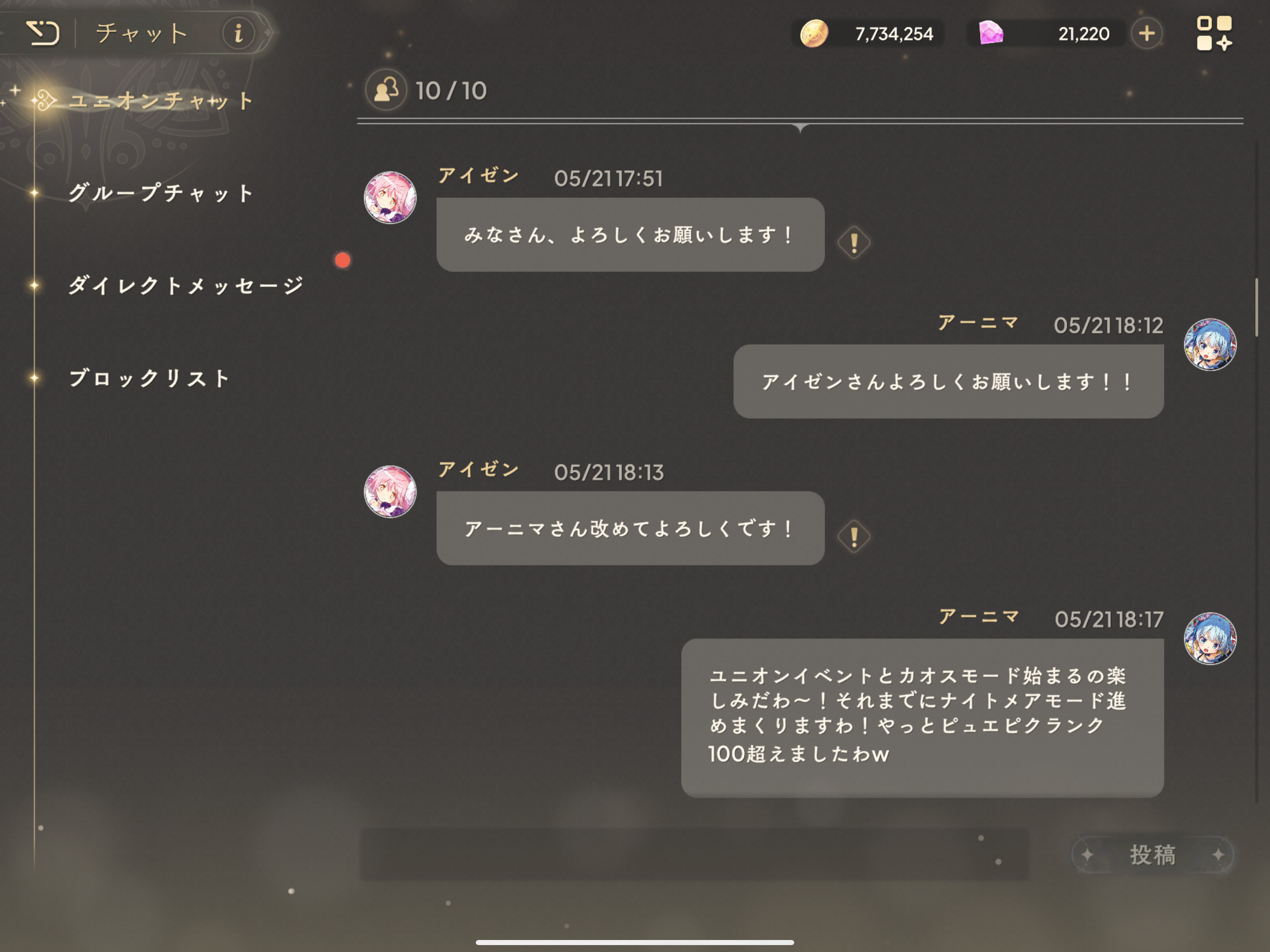Switch to グループチャット tab
1270x952 pixels.
click(161, 193)
